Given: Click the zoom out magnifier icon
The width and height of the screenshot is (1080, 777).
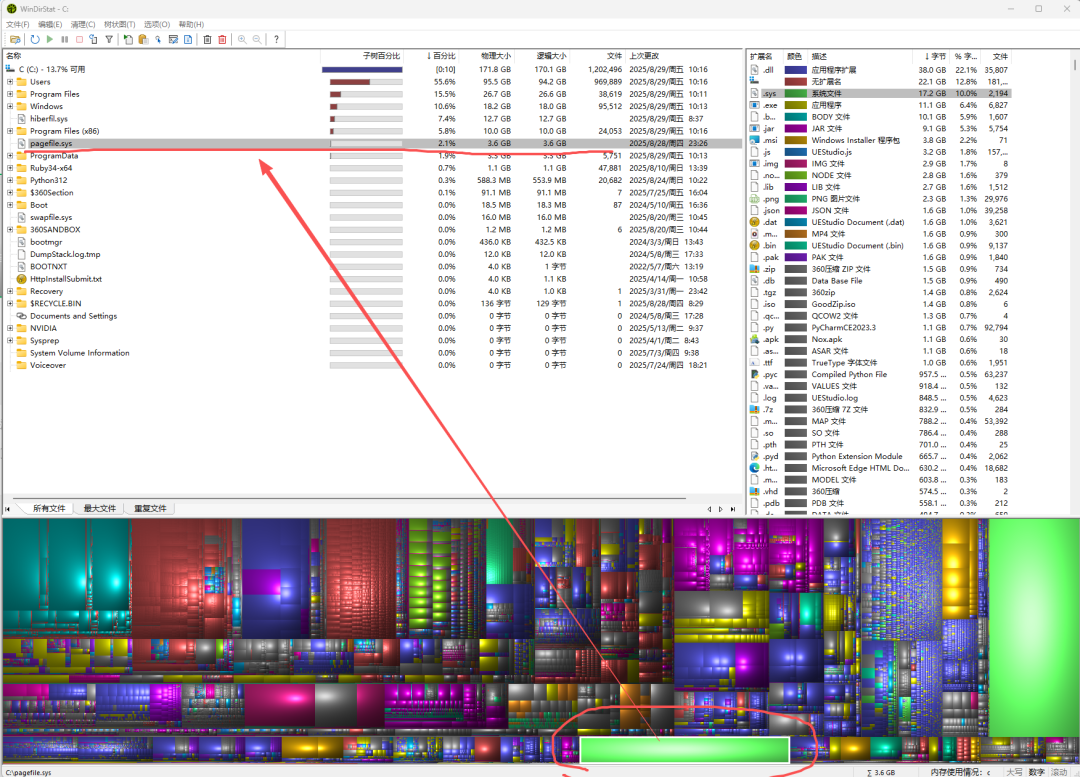Looking at the screenshot, I should [x=257, y=39].
